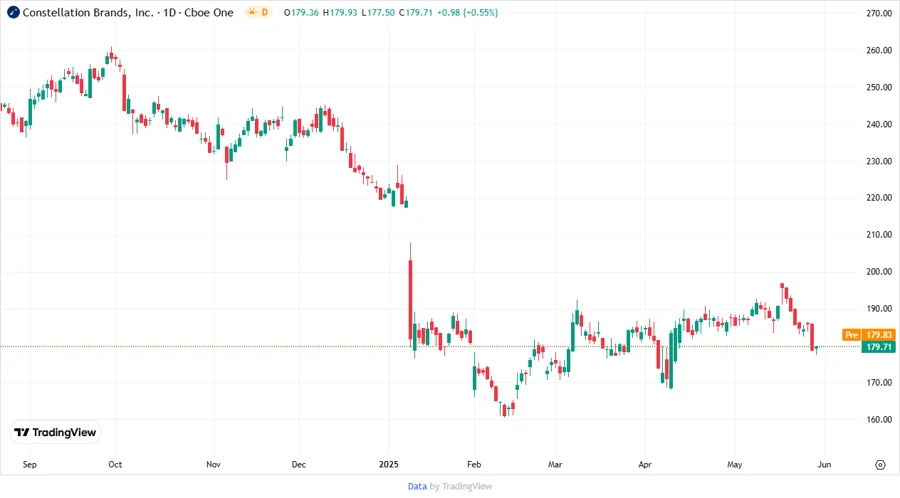Image resolution: width=900 pixels, height=498 pixels.
Task: Click the Constellation Brands logo icon
Action: pyautogui.click(x=13, y=12)
